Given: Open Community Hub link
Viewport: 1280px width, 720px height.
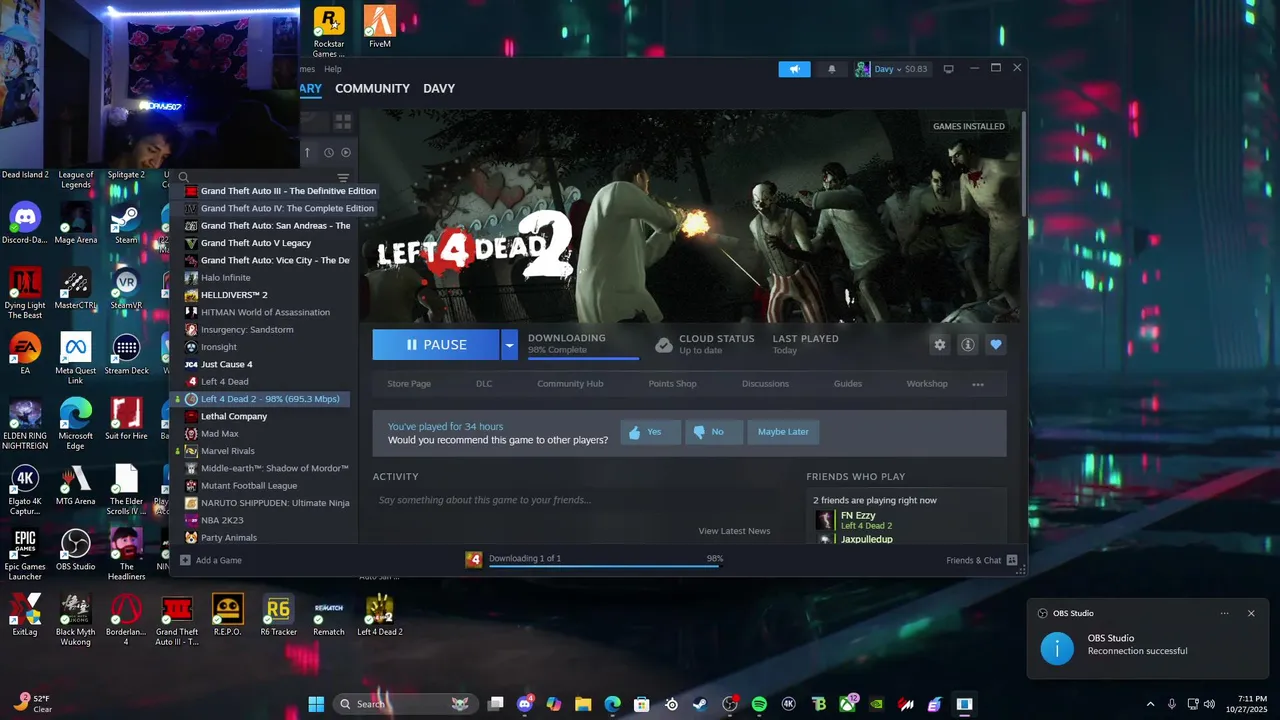Looking at the screenshot, I should (x=570, y=384).
